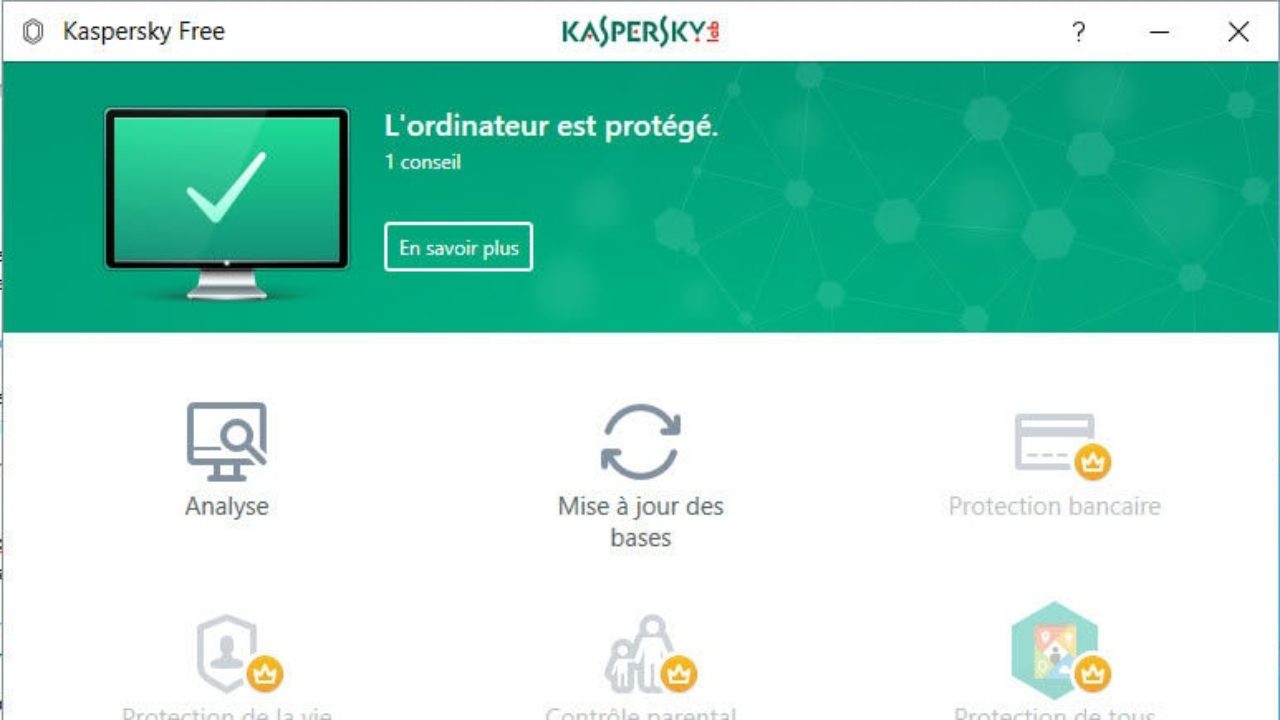The width and height of the screenshot is (1280, 720).
Task: Click the Kaspersky logo in the header
Action: (641, 32)
